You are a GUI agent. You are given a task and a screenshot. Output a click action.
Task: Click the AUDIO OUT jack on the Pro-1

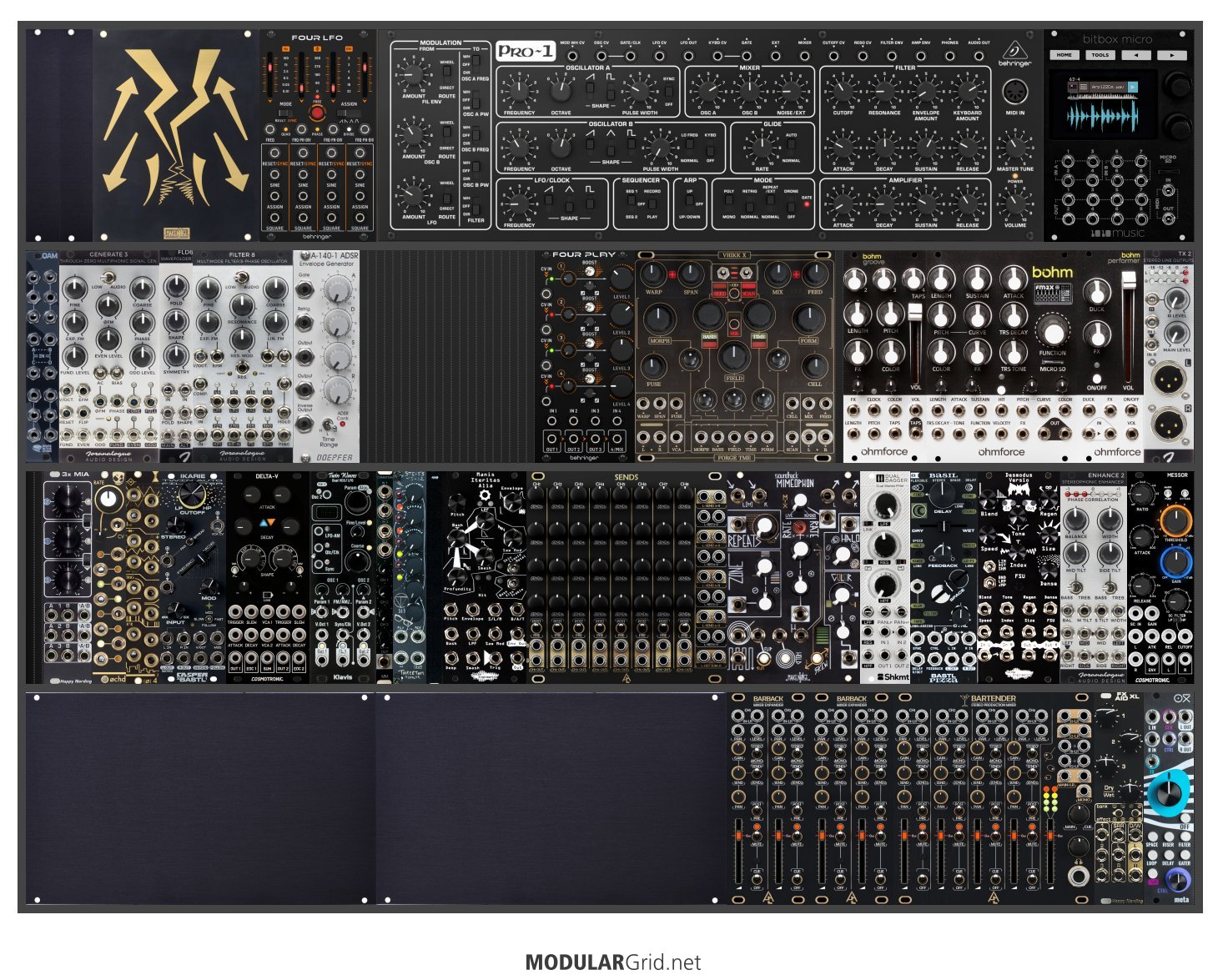[x=979, y=55]
